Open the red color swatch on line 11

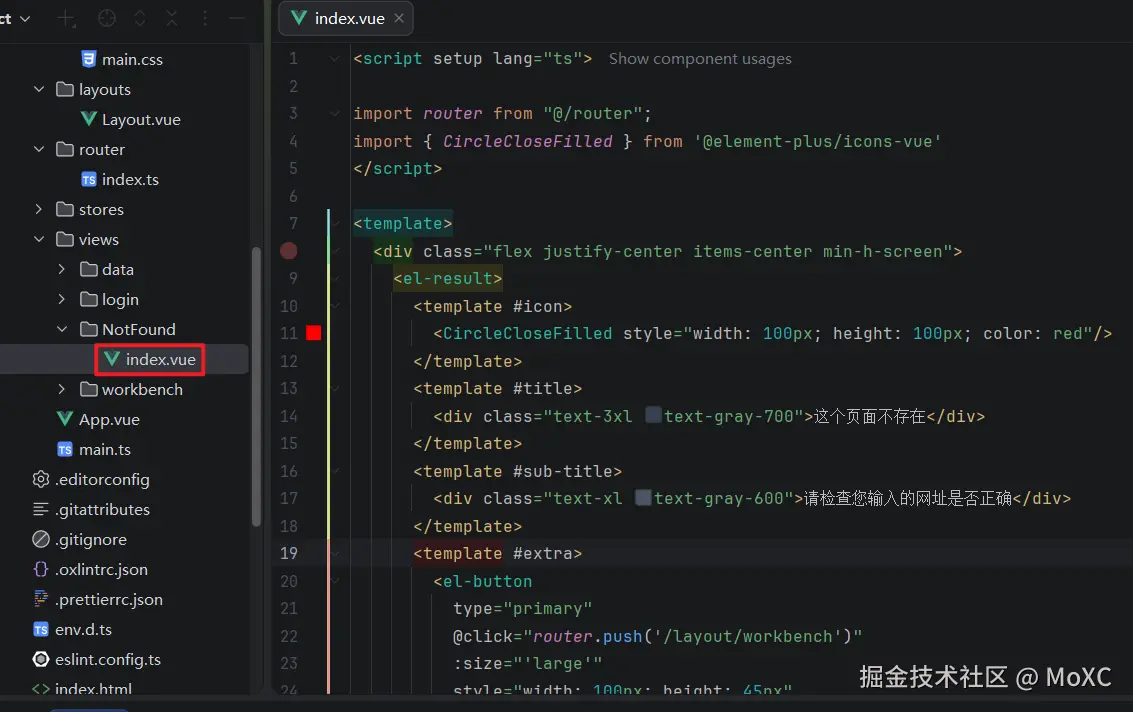click(314, 333)
